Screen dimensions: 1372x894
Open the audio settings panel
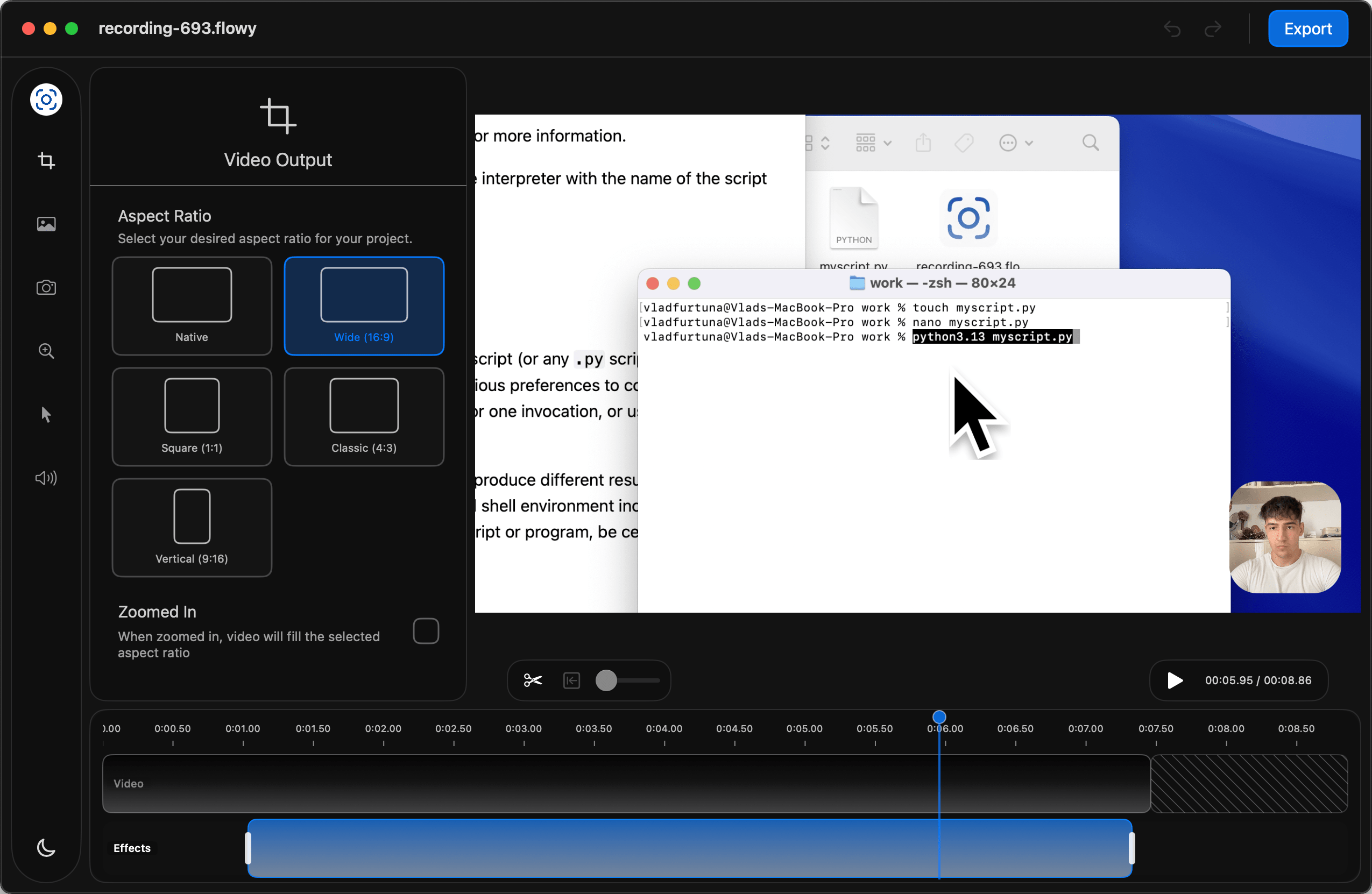tap(46, 478)
